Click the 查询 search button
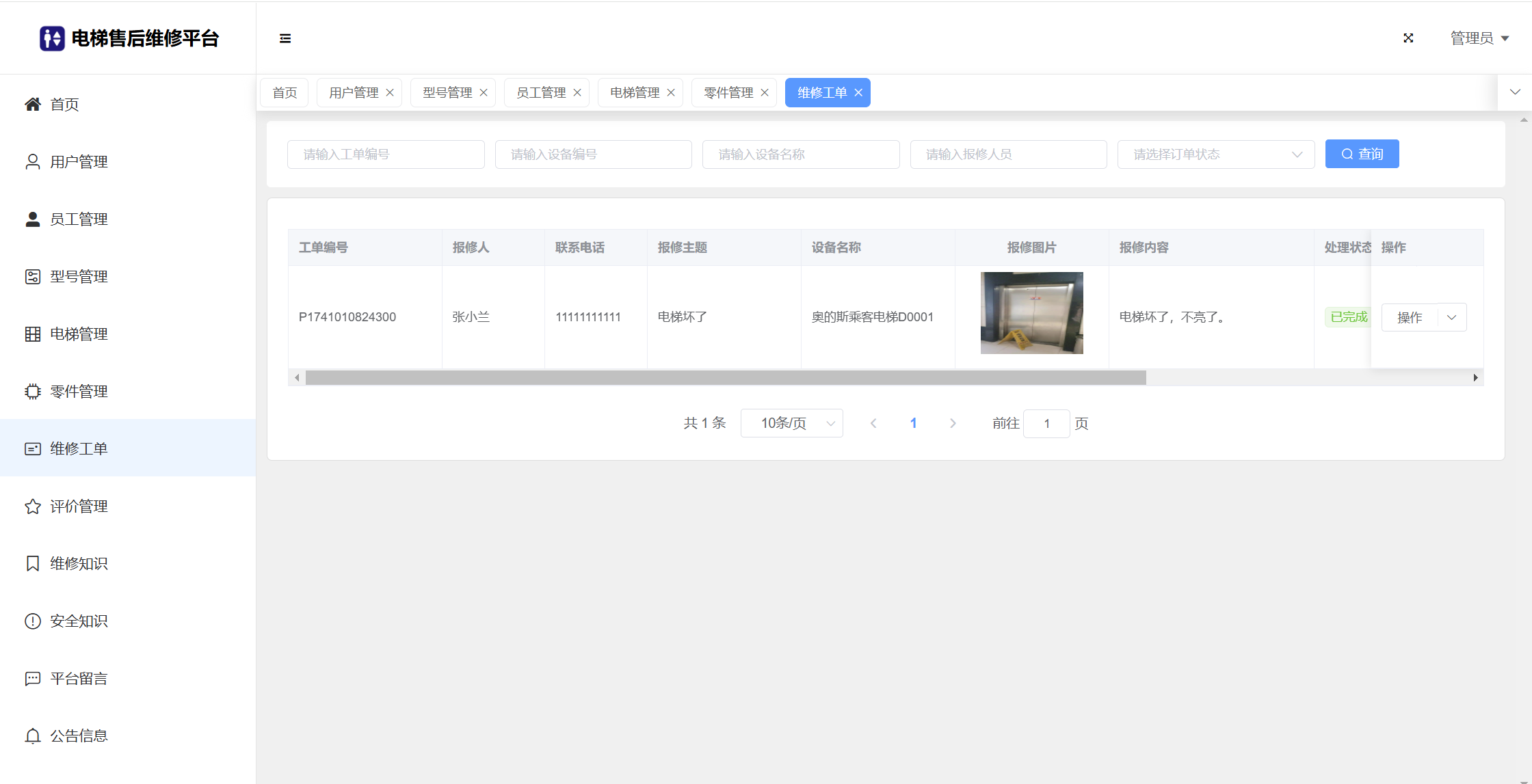The height and width of the screenshot is (784, 1532). (x=1362, y=154)
